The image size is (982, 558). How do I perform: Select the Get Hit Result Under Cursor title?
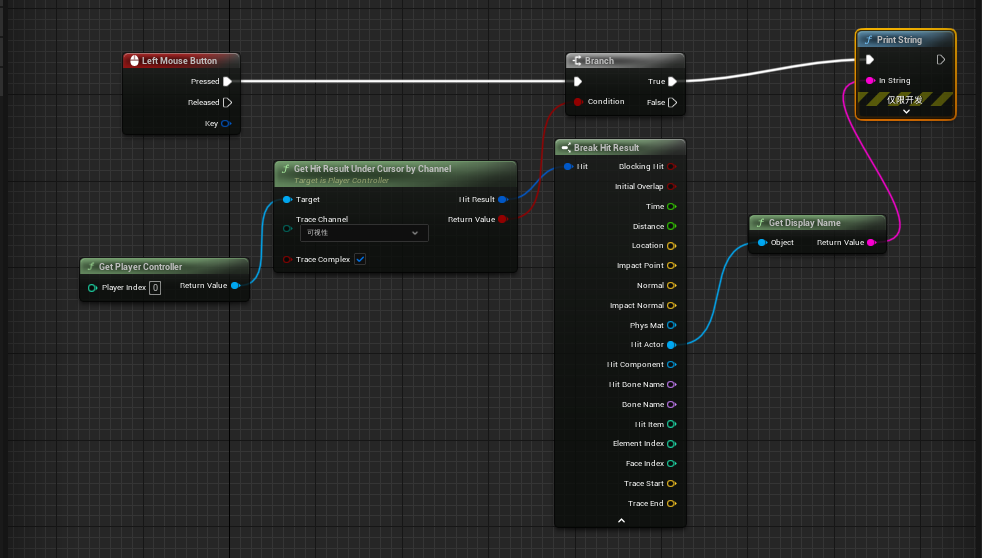point(372,169)
